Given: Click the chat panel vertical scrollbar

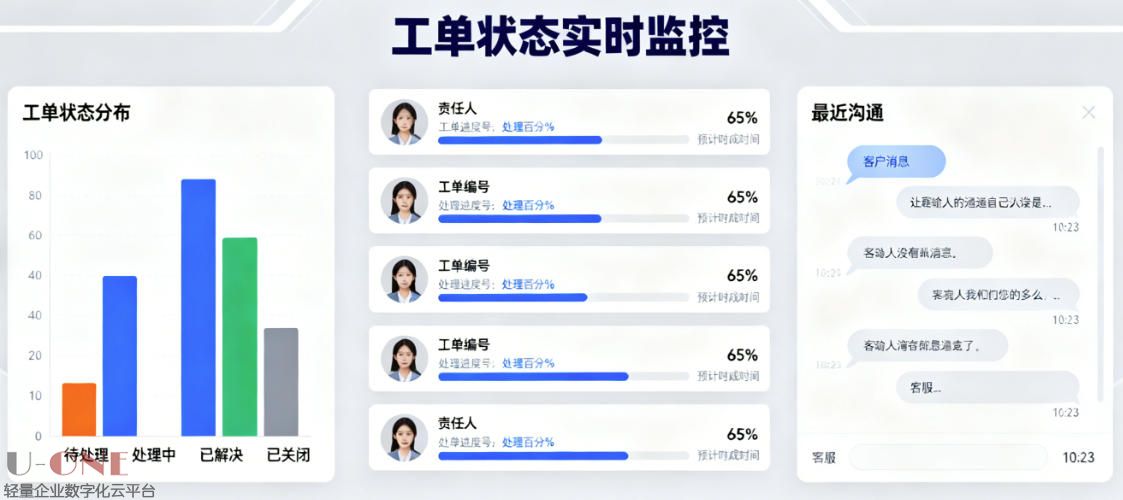Looking at the screenshot, I should [x=1101, y=270].
